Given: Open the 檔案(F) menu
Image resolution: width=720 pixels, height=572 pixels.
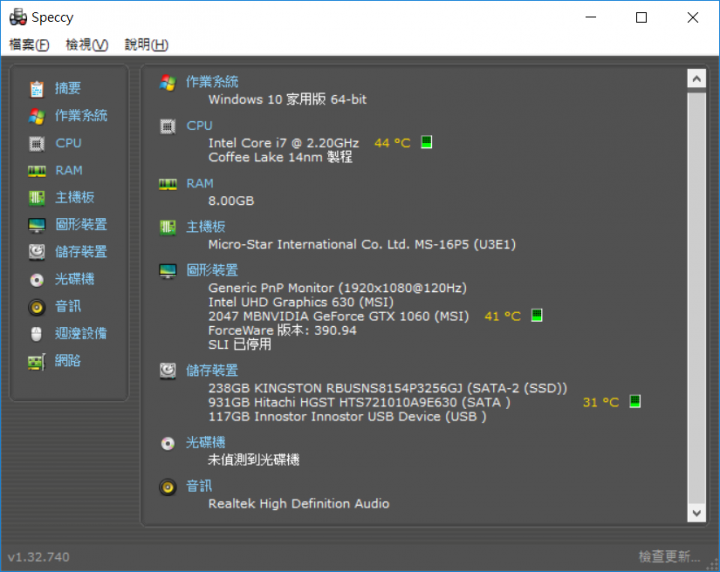Looking at the screenshot, I should coord(29,45).
